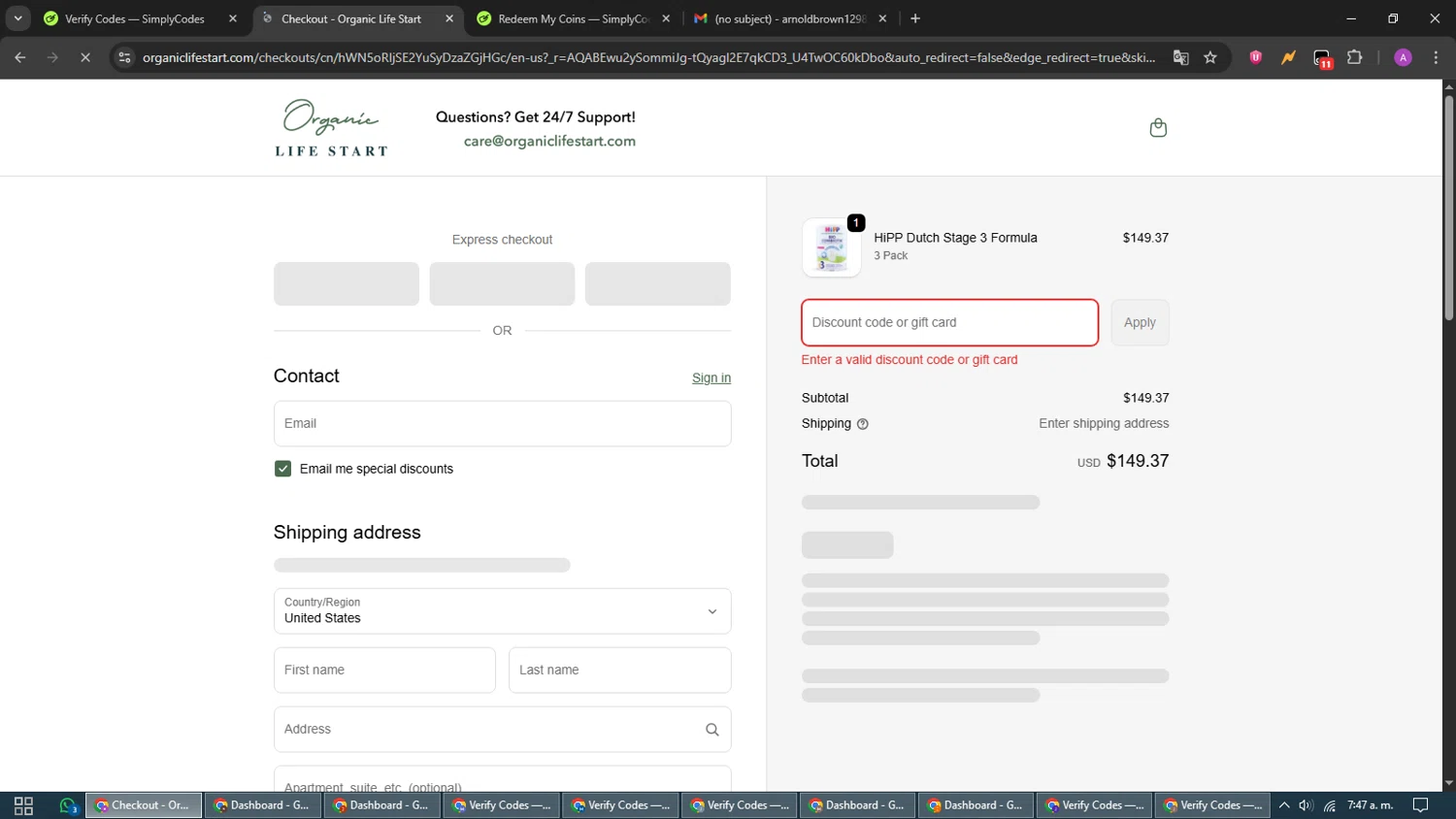
Task: Click the Total amount USD $149.37
Action: click(x=1123, y=461)
